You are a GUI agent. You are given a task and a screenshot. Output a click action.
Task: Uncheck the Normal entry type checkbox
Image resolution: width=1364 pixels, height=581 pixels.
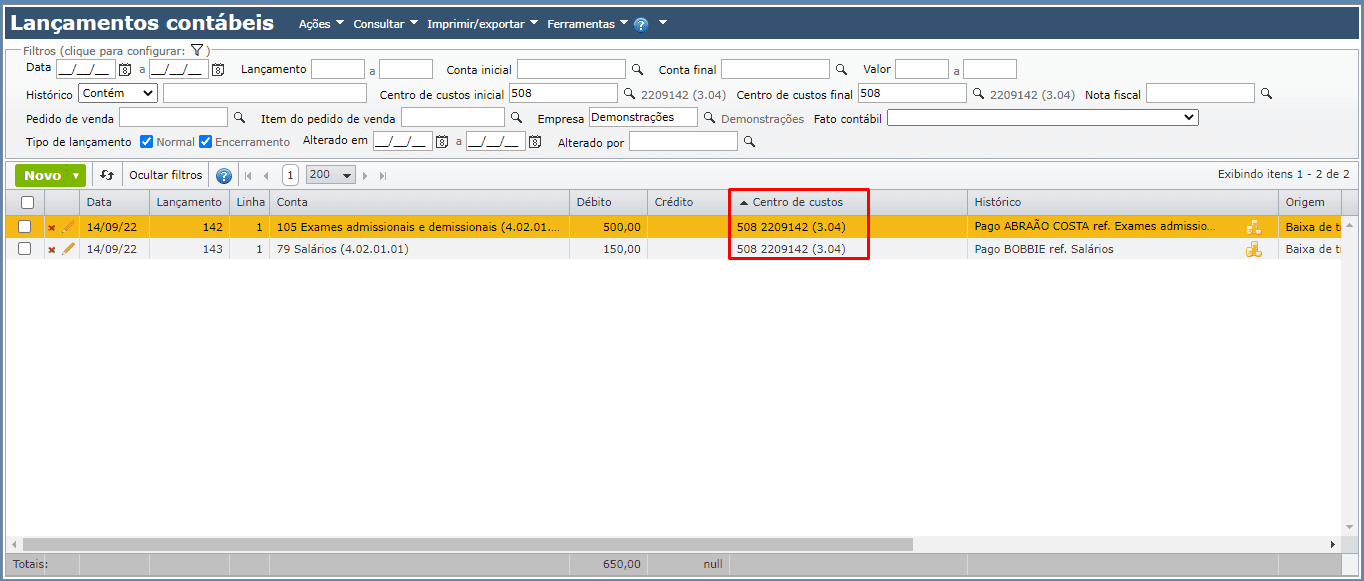coord(146,141)
